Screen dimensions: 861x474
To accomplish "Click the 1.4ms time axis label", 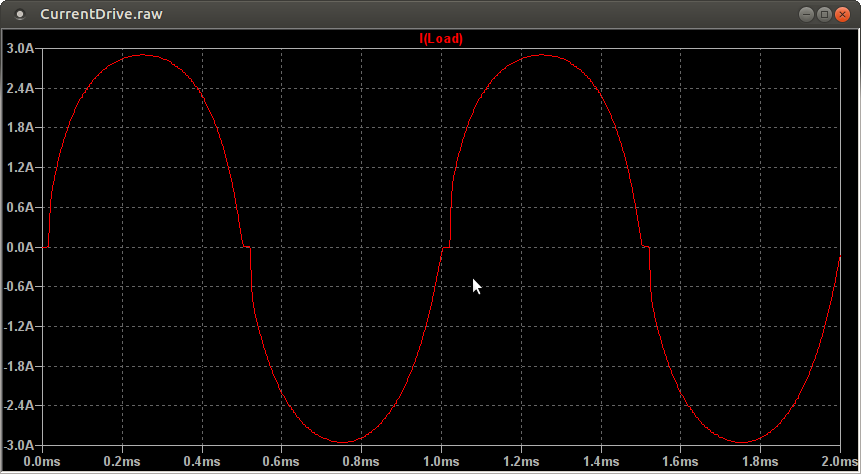I will [x=601, y=459].
